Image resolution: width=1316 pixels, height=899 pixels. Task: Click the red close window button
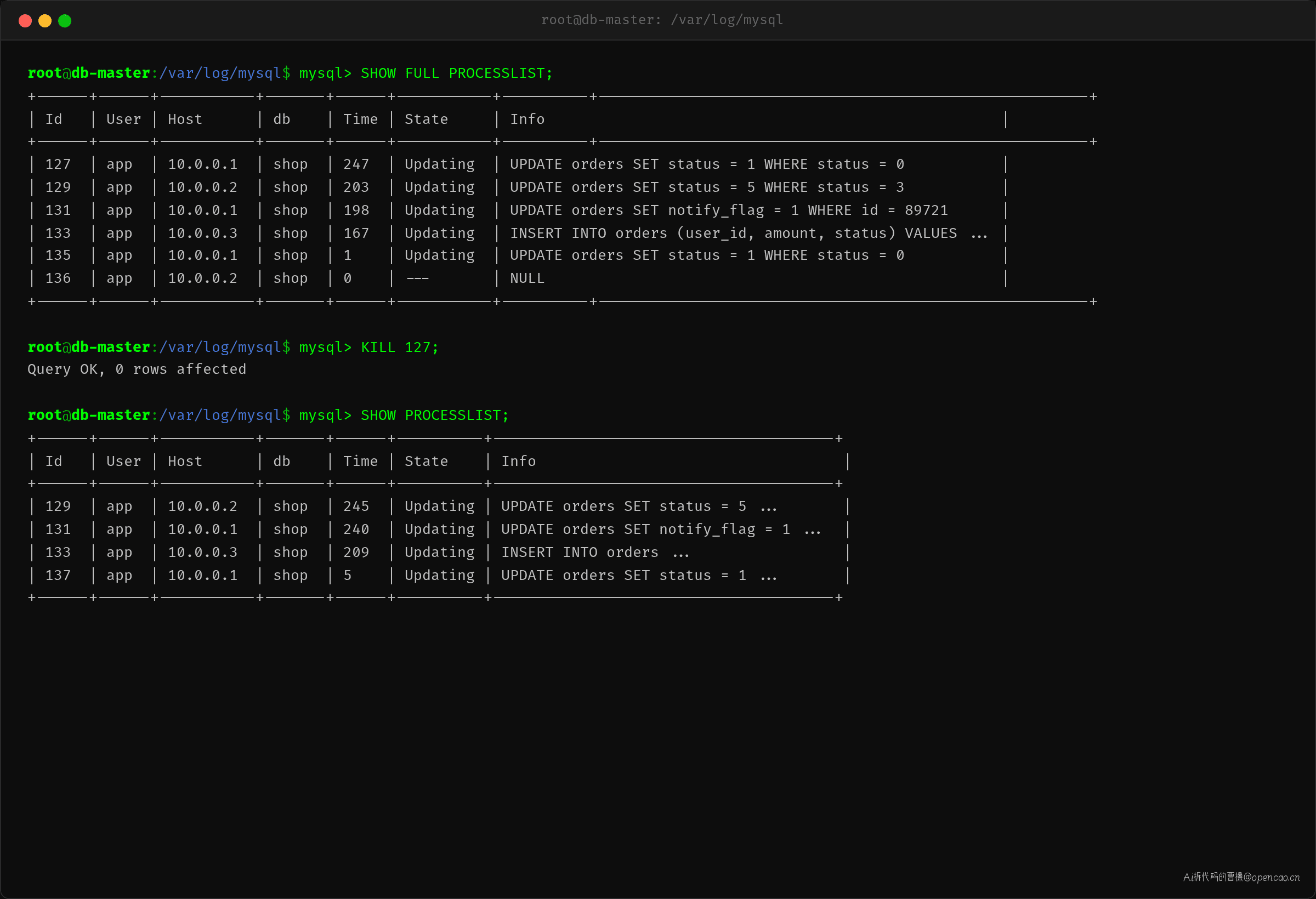click(x=25, y=21)
